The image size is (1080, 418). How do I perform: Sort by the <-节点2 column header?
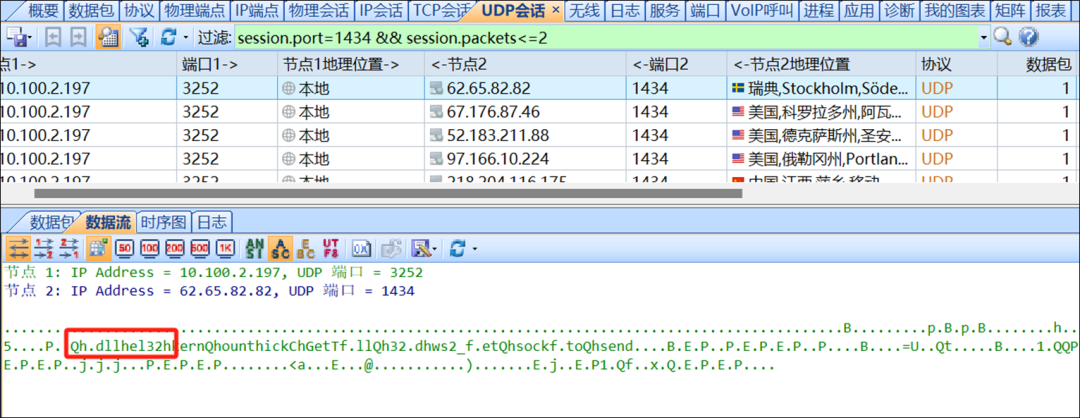tap(525, 64)
